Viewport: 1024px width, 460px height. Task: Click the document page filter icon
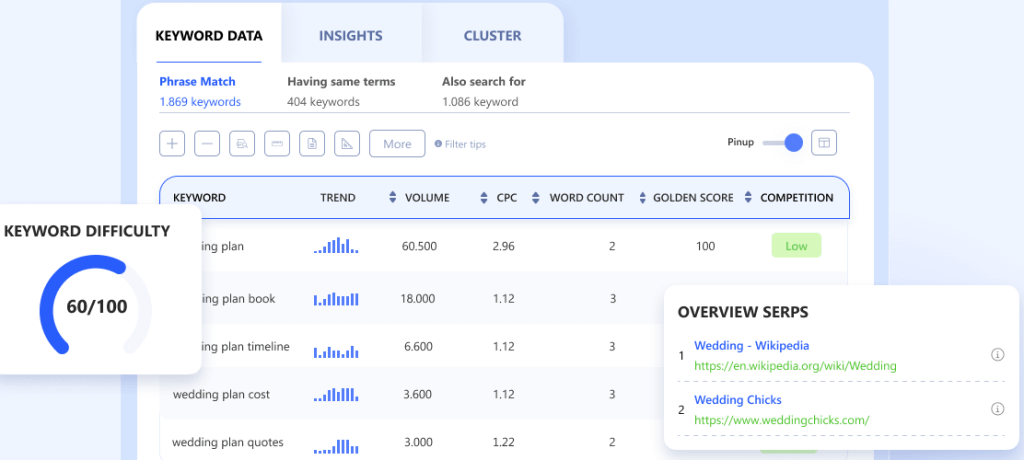(x=312, y=144)
